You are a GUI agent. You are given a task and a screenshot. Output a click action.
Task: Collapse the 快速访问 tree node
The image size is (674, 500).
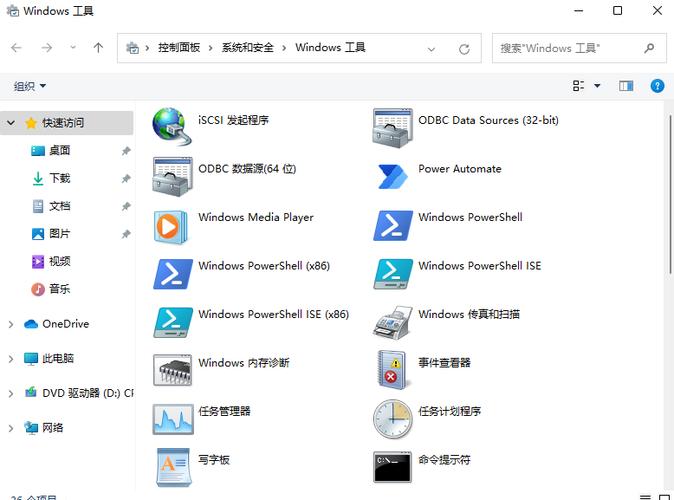(11, 123)
